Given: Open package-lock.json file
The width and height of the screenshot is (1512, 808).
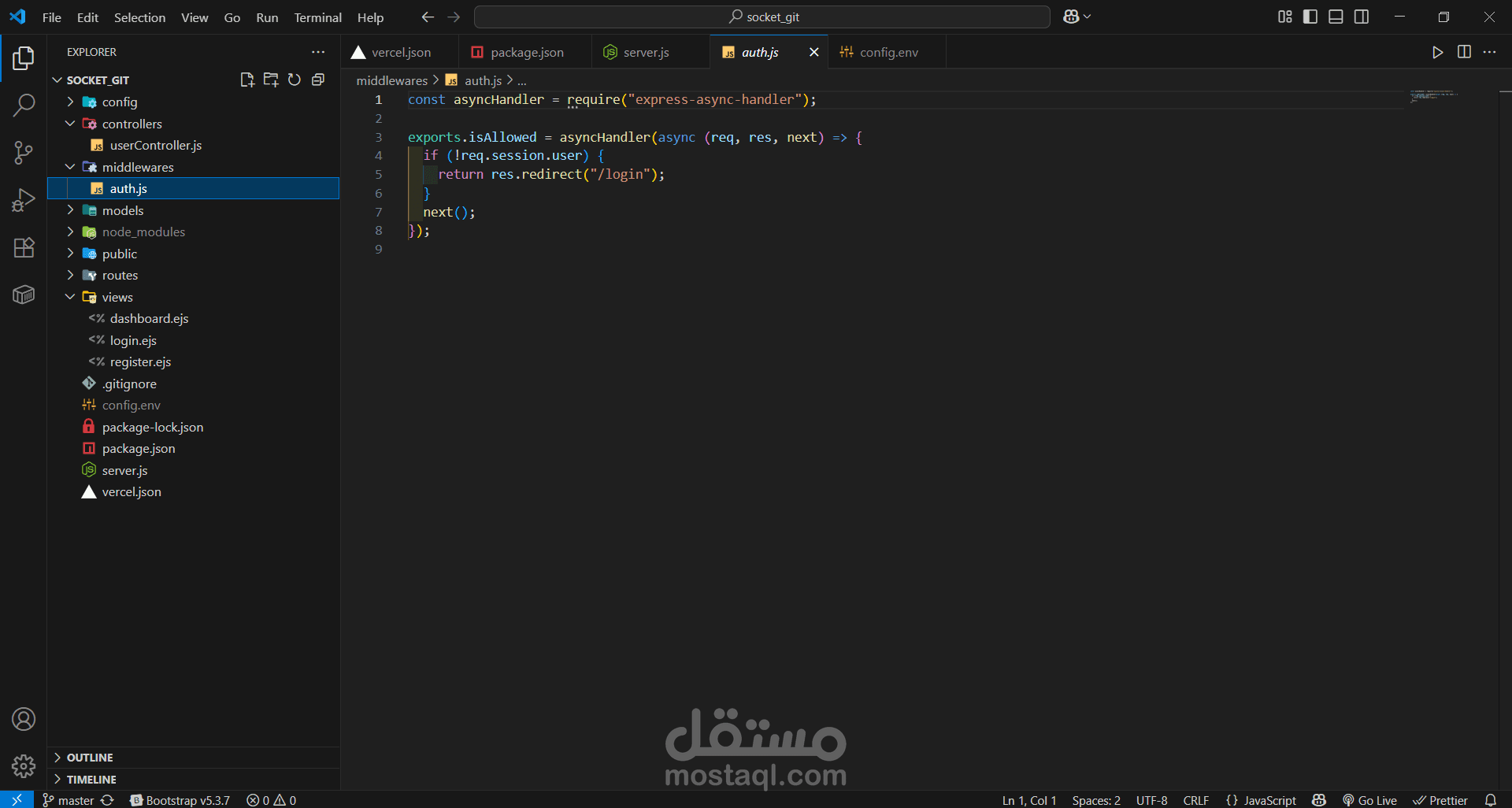Looking at the screenshot, I should 193,427.
